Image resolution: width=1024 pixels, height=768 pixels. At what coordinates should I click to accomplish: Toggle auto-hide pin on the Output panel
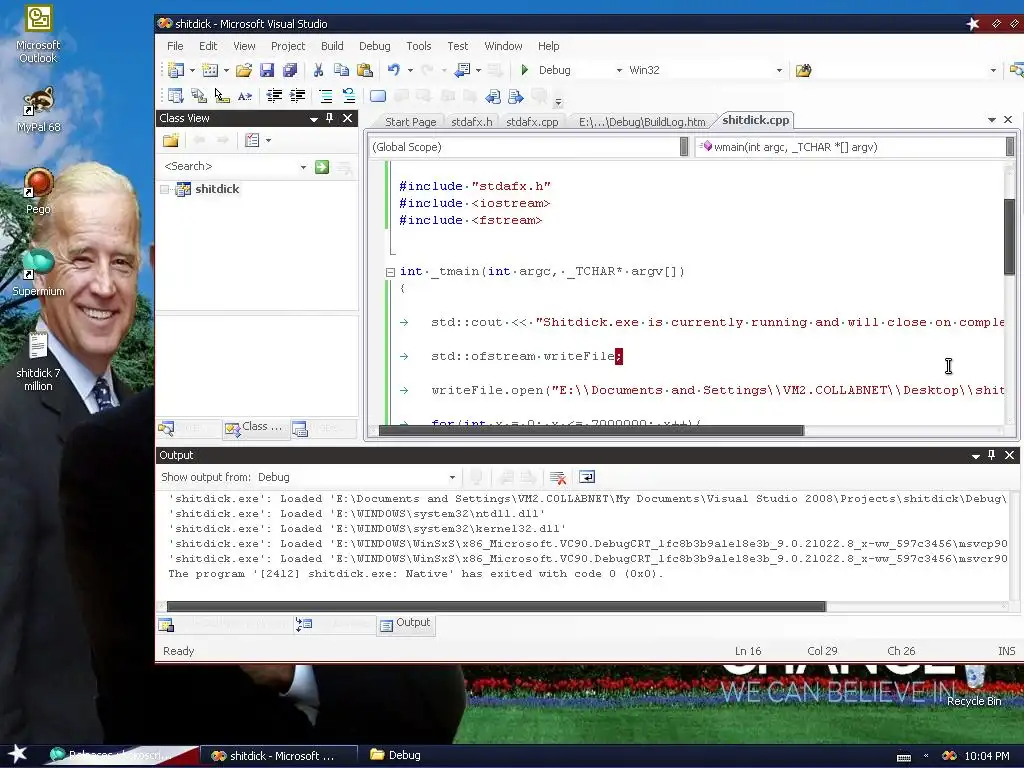(x=991, y=455)
